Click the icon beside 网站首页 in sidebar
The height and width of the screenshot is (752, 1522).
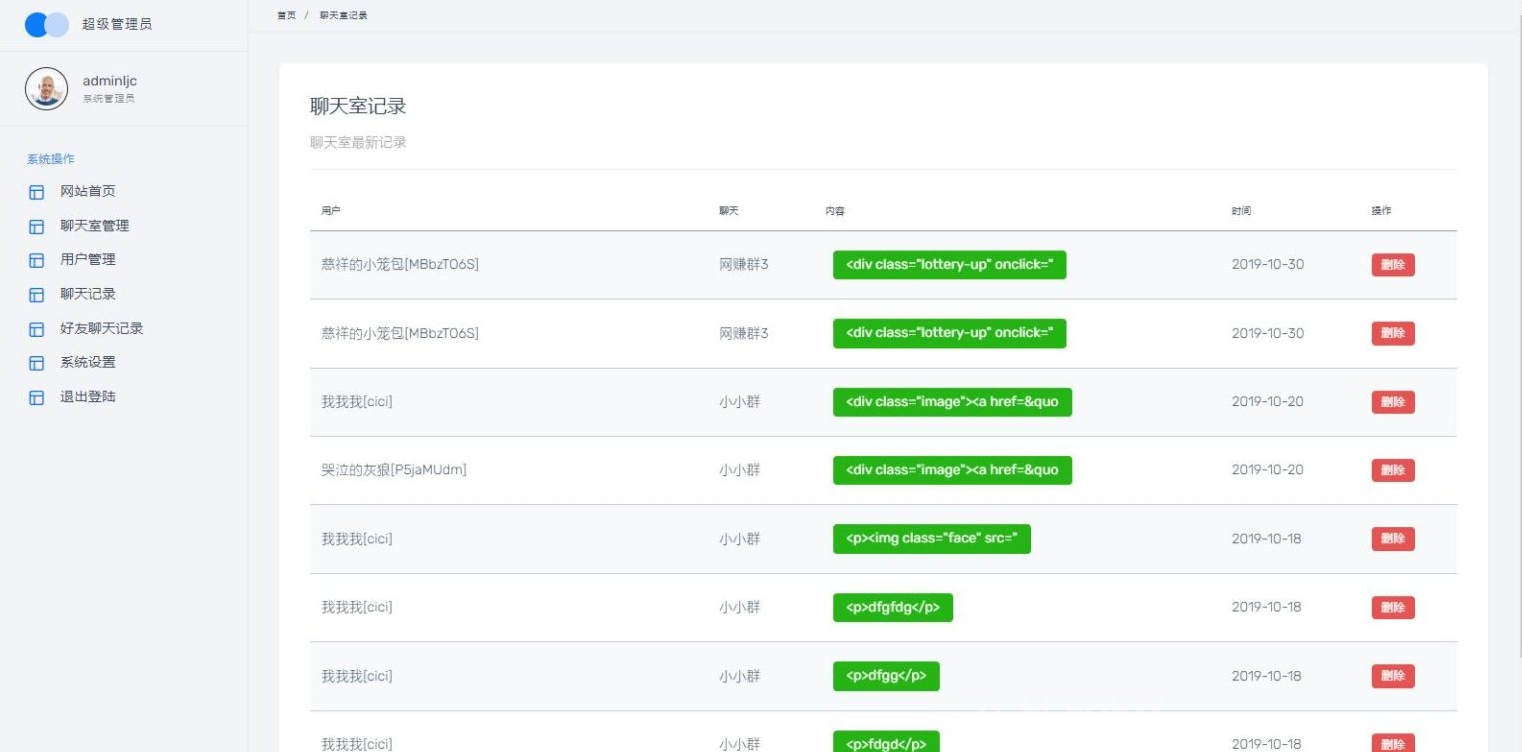click(37, 192)
